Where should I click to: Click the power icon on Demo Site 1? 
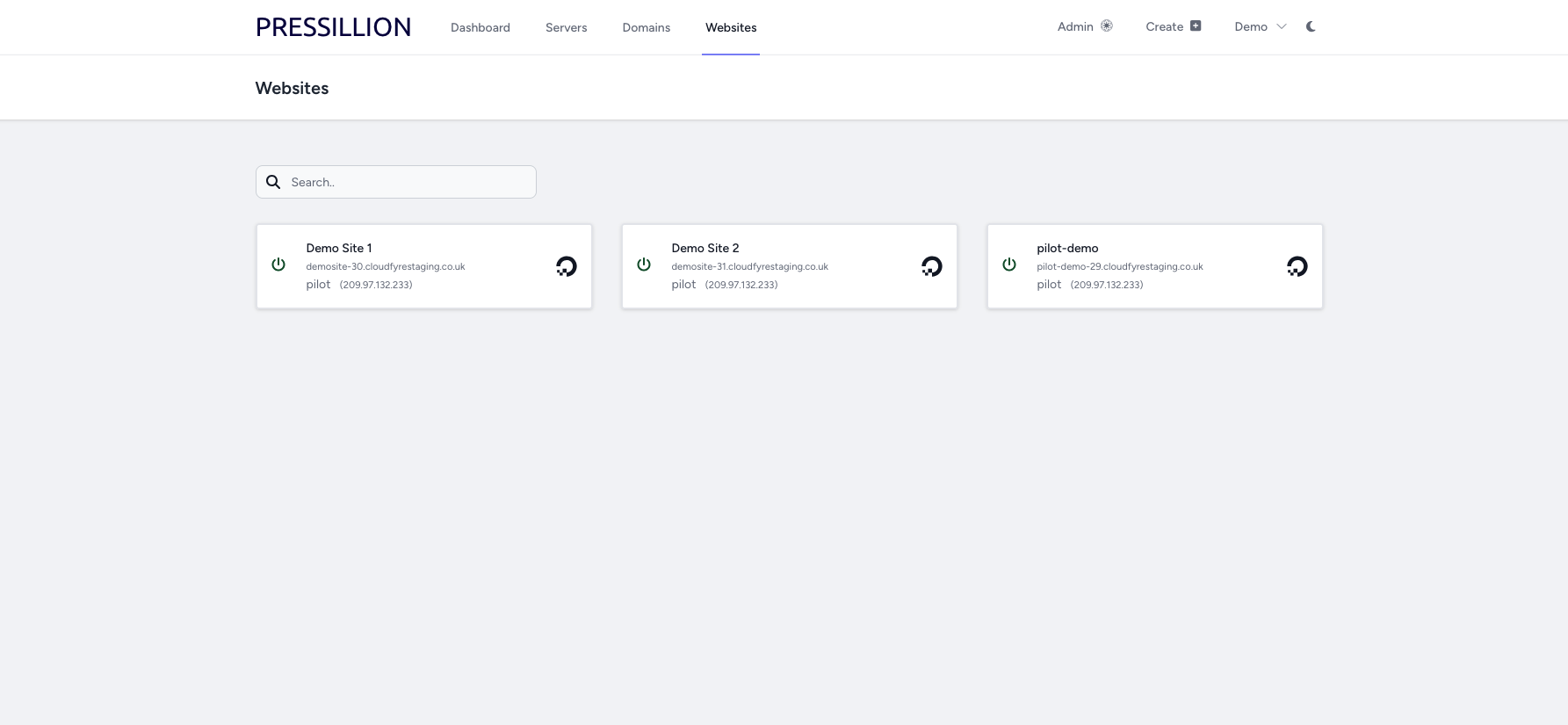pos(278,265)
